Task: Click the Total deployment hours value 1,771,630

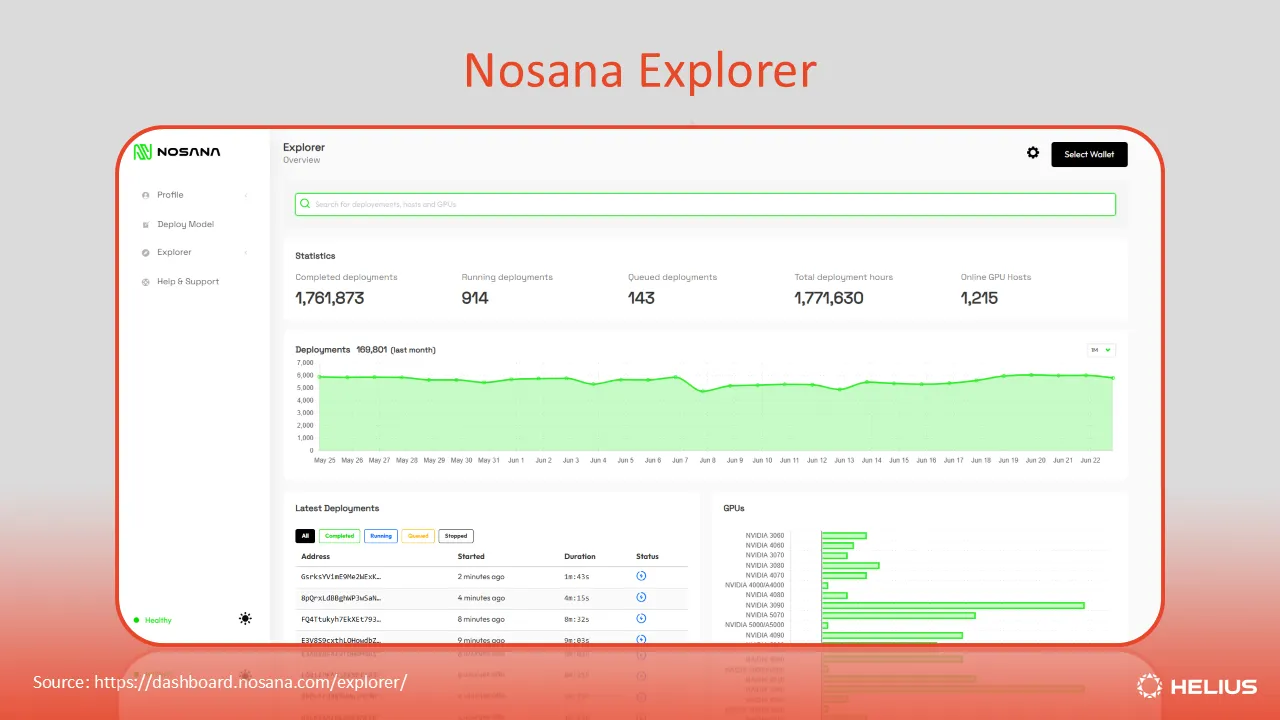Action: [829, 298]
